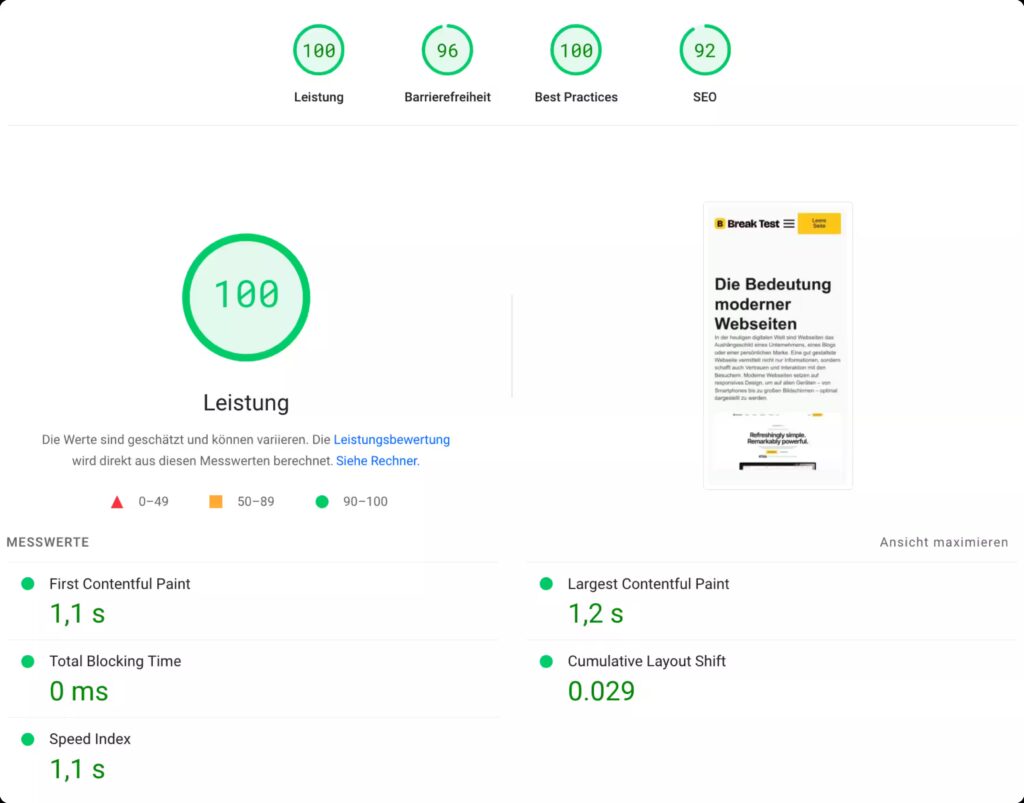Click the Cumulative Layout Shift value 0.029
Viewport: 1024px width, 803px height.
tap(601, 691)
